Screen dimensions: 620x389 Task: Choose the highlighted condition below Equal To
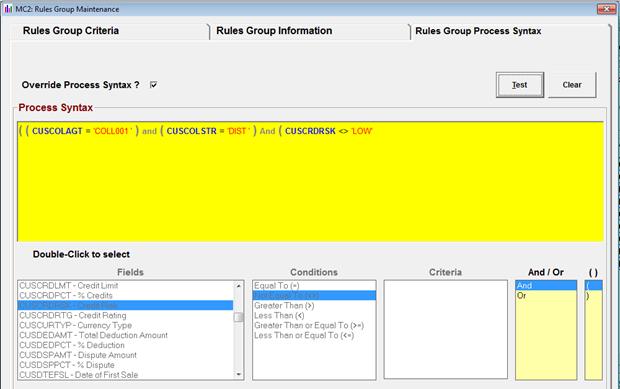314,295
